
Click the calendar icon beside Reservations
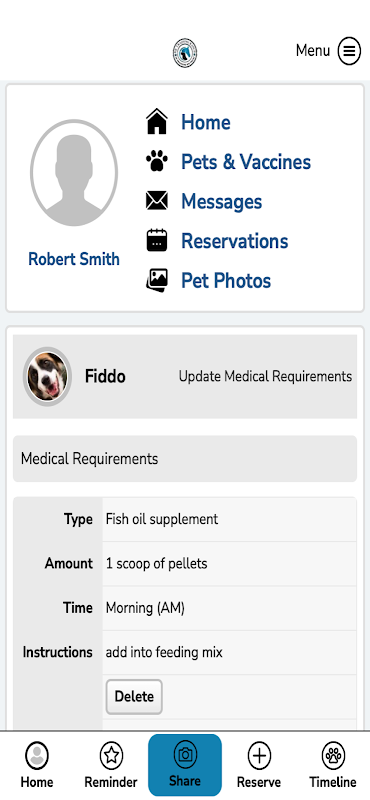pyautogui.click(x=157, y=240)
